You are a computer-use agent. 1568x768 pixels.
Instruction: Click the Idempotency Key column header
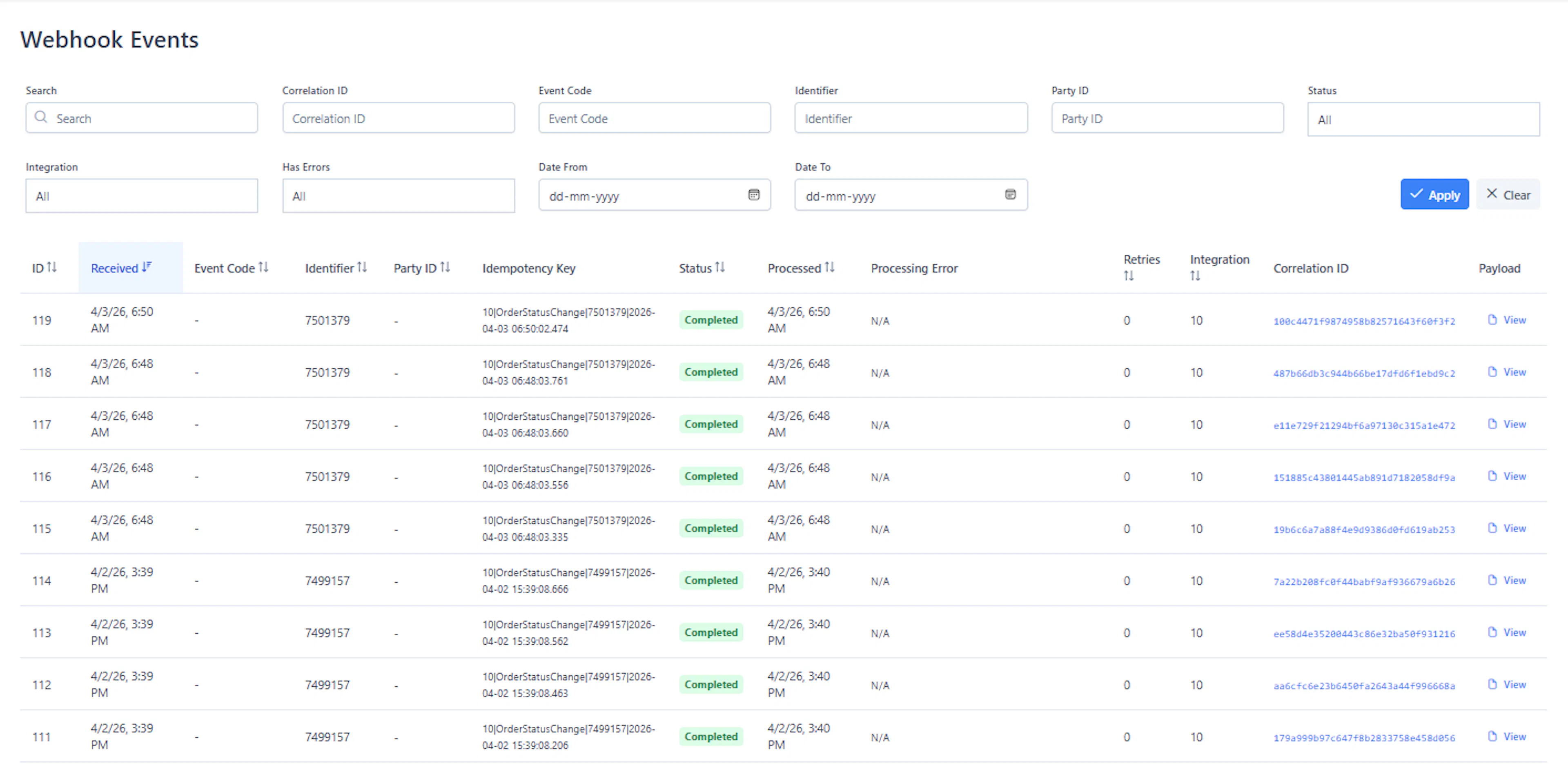point(528,268)
